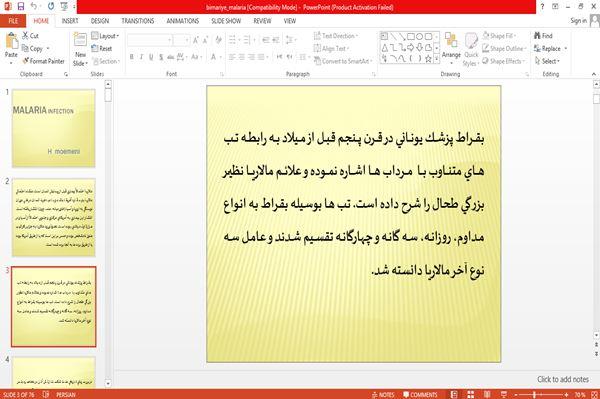Click the PowerPoint Help question mark
The width and height of the screenshot is (600, 399).
pyautogui.click(x=542, y=7)
